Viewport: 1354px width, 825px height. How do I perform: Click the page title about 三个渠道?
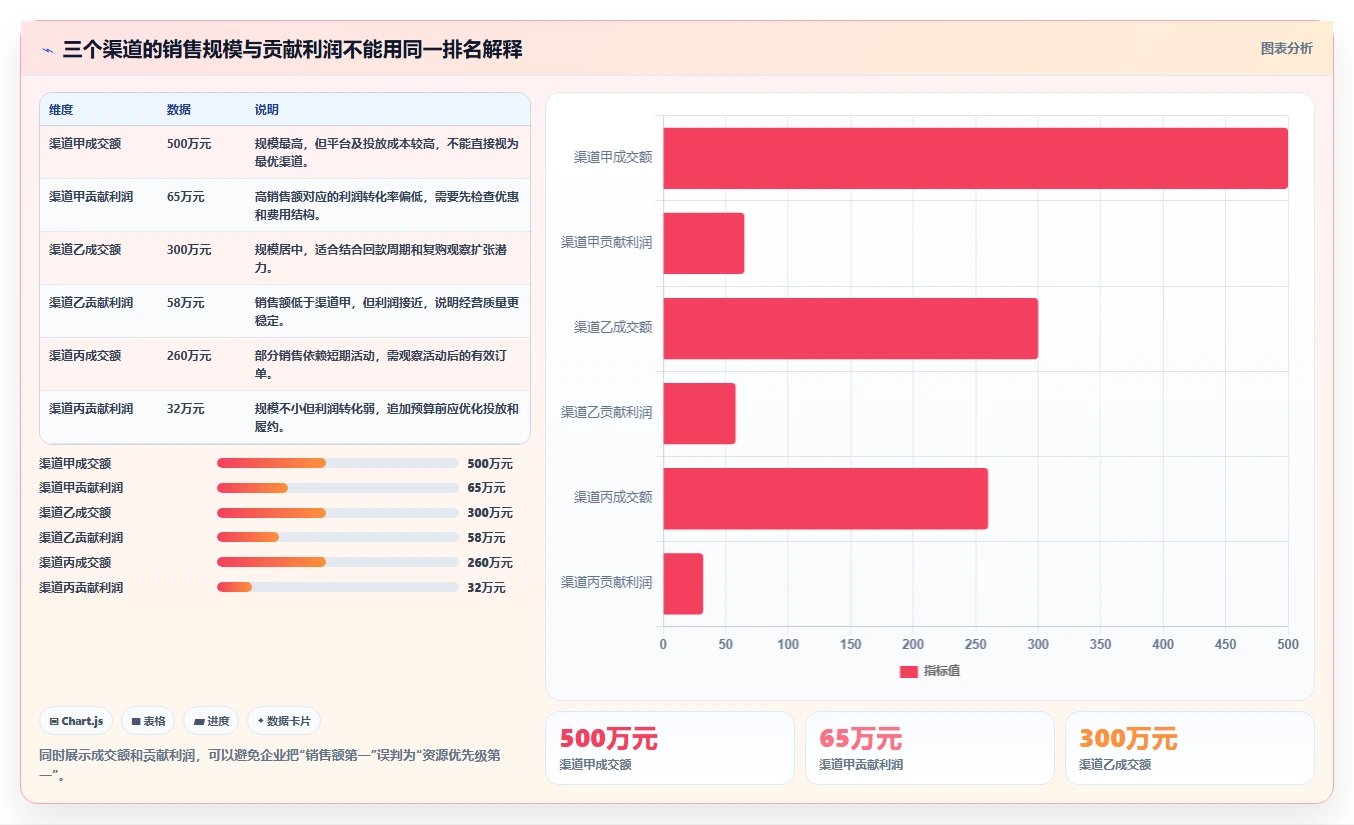[x=292, y=50]
